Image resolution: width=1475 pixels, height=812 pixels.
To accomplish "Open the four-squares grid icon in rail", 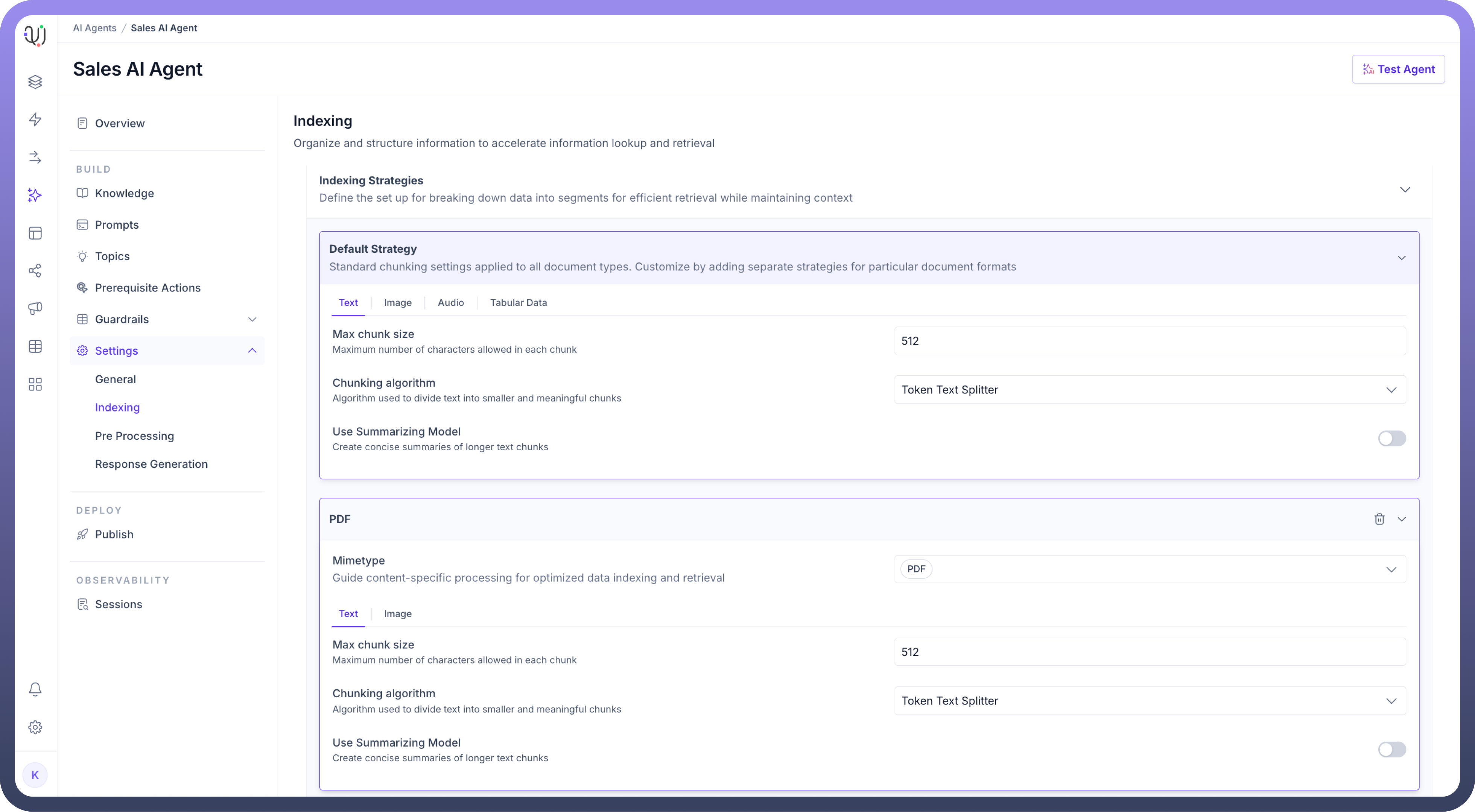I will click(35, 384).
